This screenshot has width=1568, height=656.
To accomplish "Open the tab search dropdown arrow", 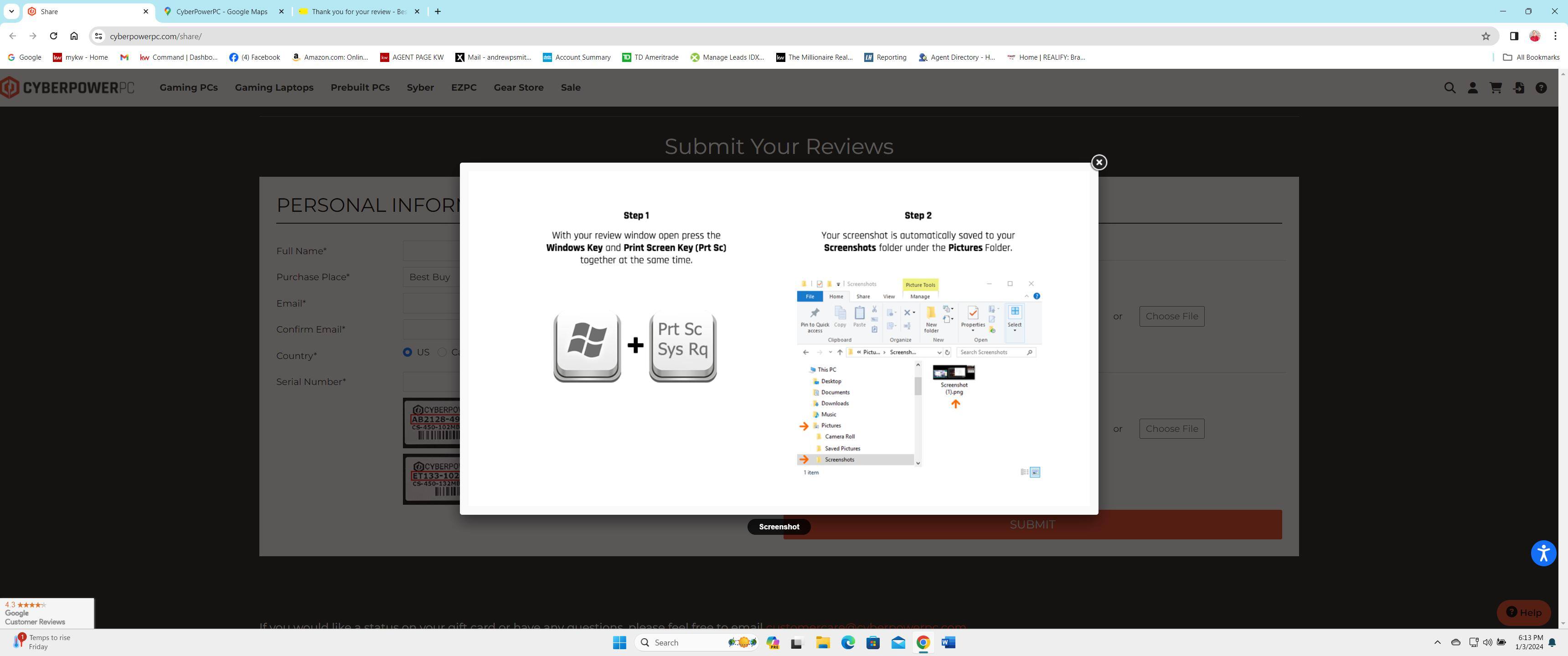I will (11, 11).
